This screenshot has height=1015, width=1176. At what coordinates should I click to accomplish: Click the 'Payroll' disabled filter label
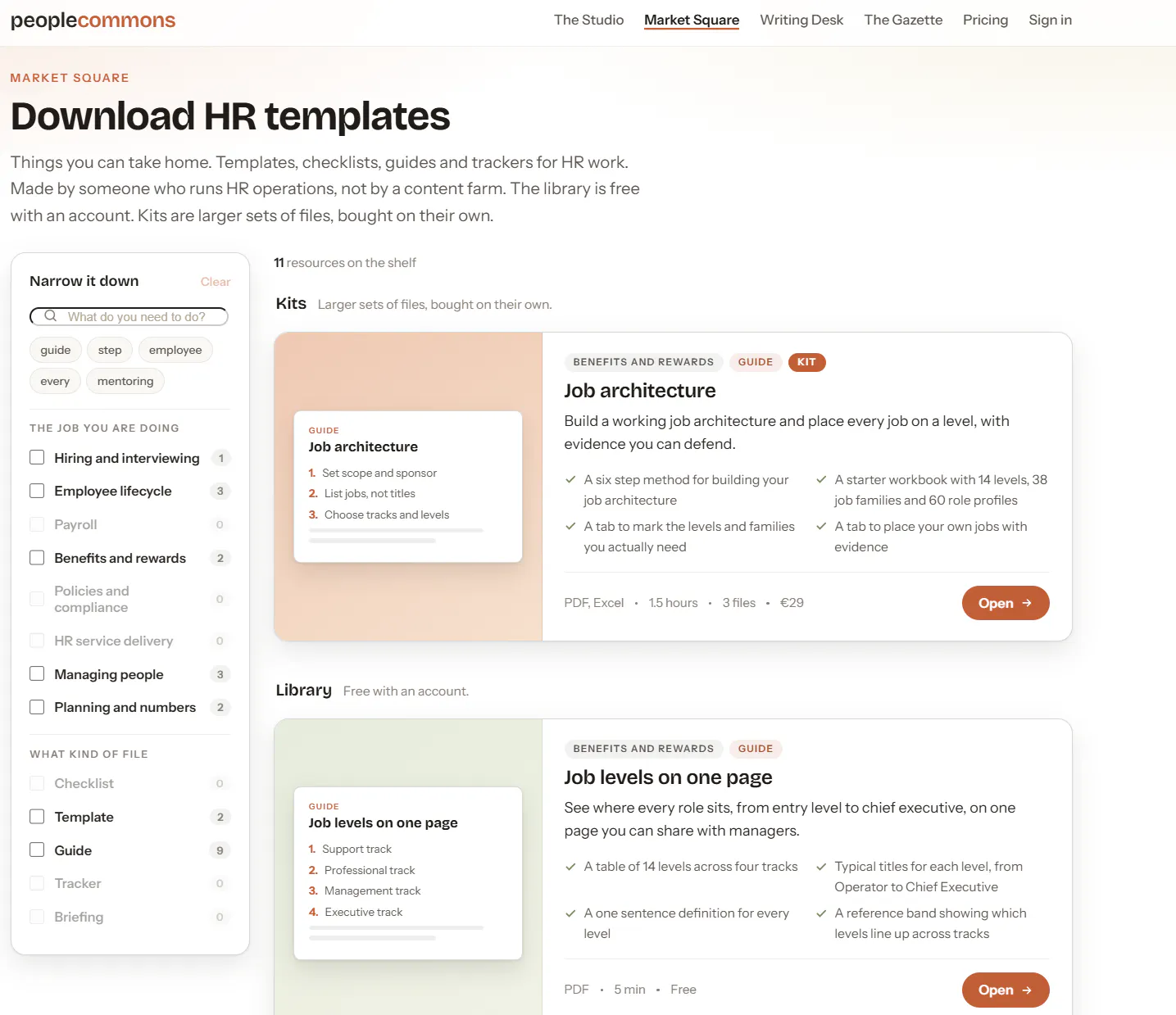[x=75, y=524]
